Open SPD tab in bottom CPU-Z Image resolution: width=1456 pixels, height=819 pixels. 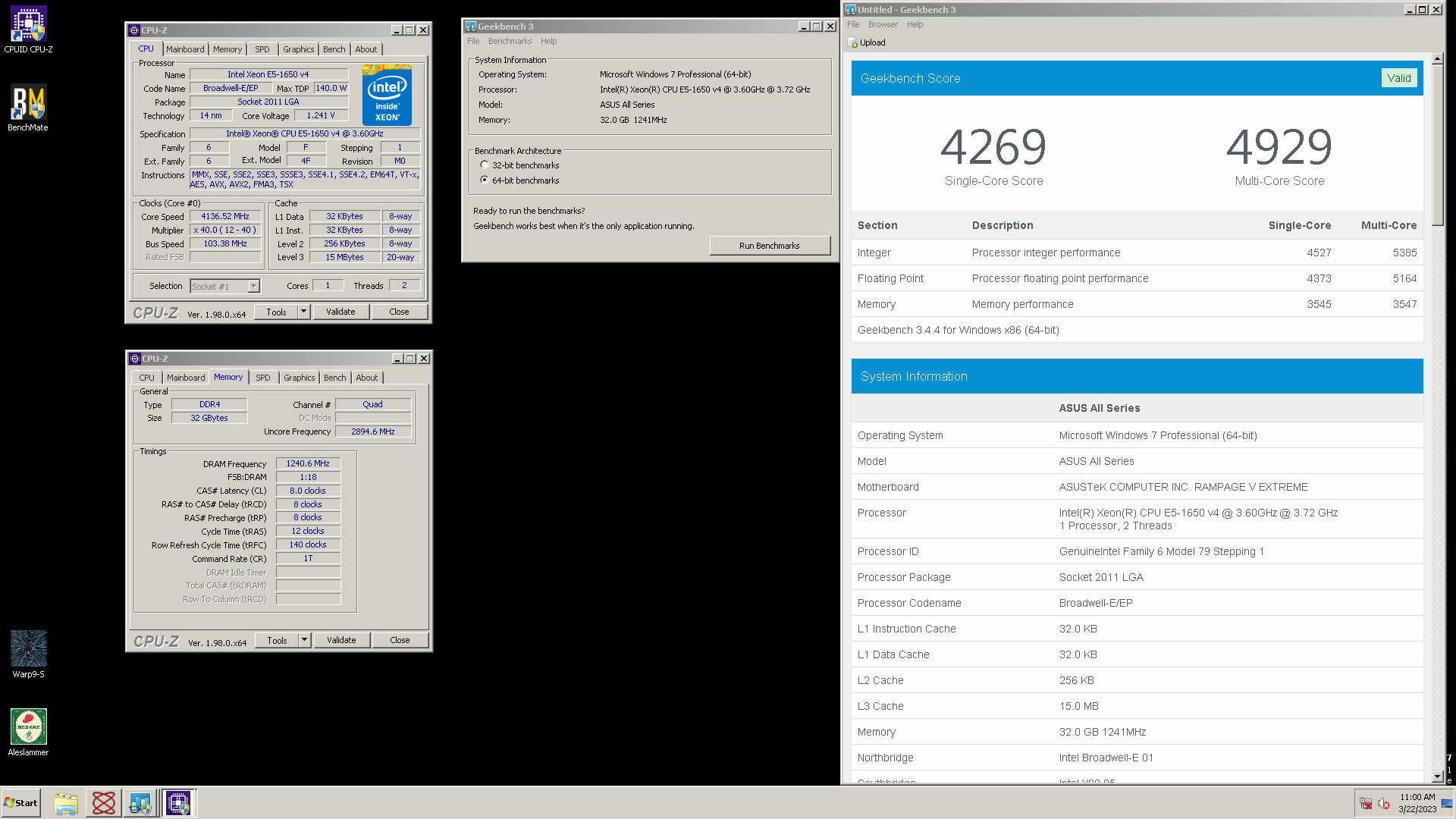263,378
